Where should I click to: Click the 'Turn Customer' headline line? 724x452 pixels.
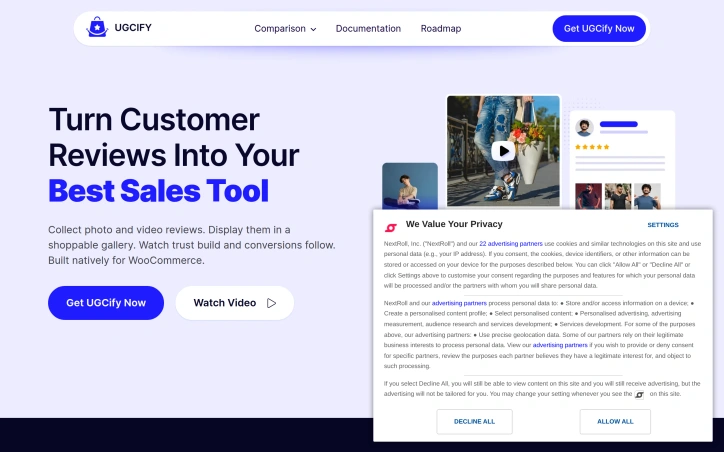click(x=154, y=120)
